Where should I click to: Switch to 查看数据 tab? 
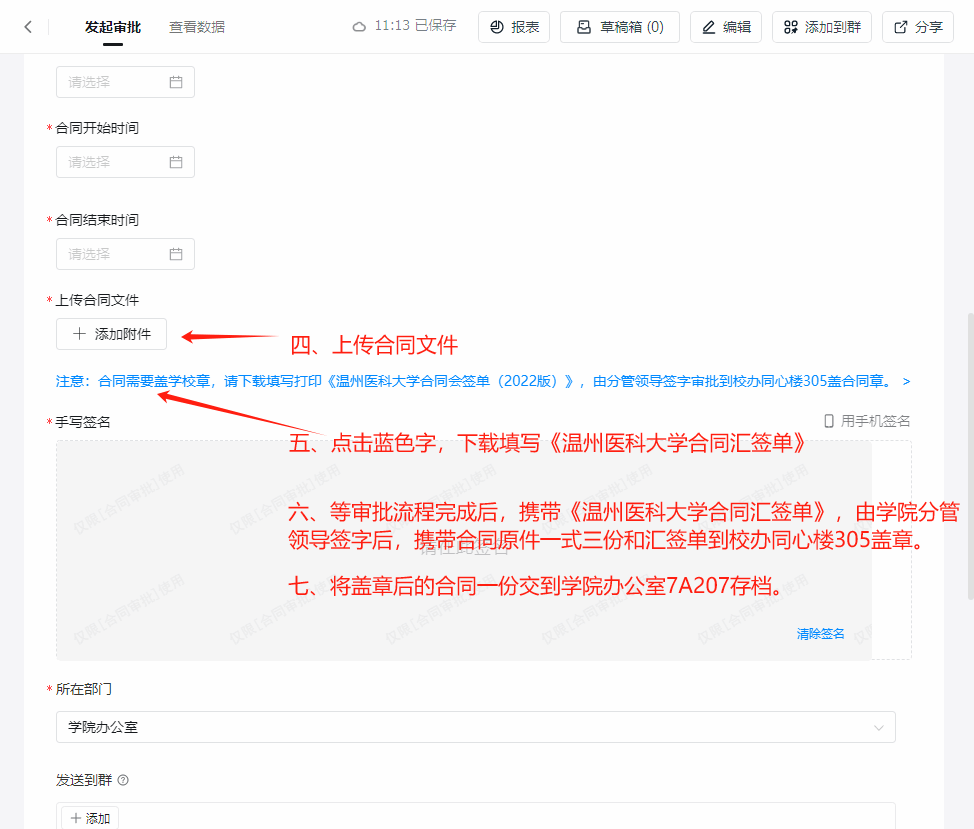click(x=197, y=27)
